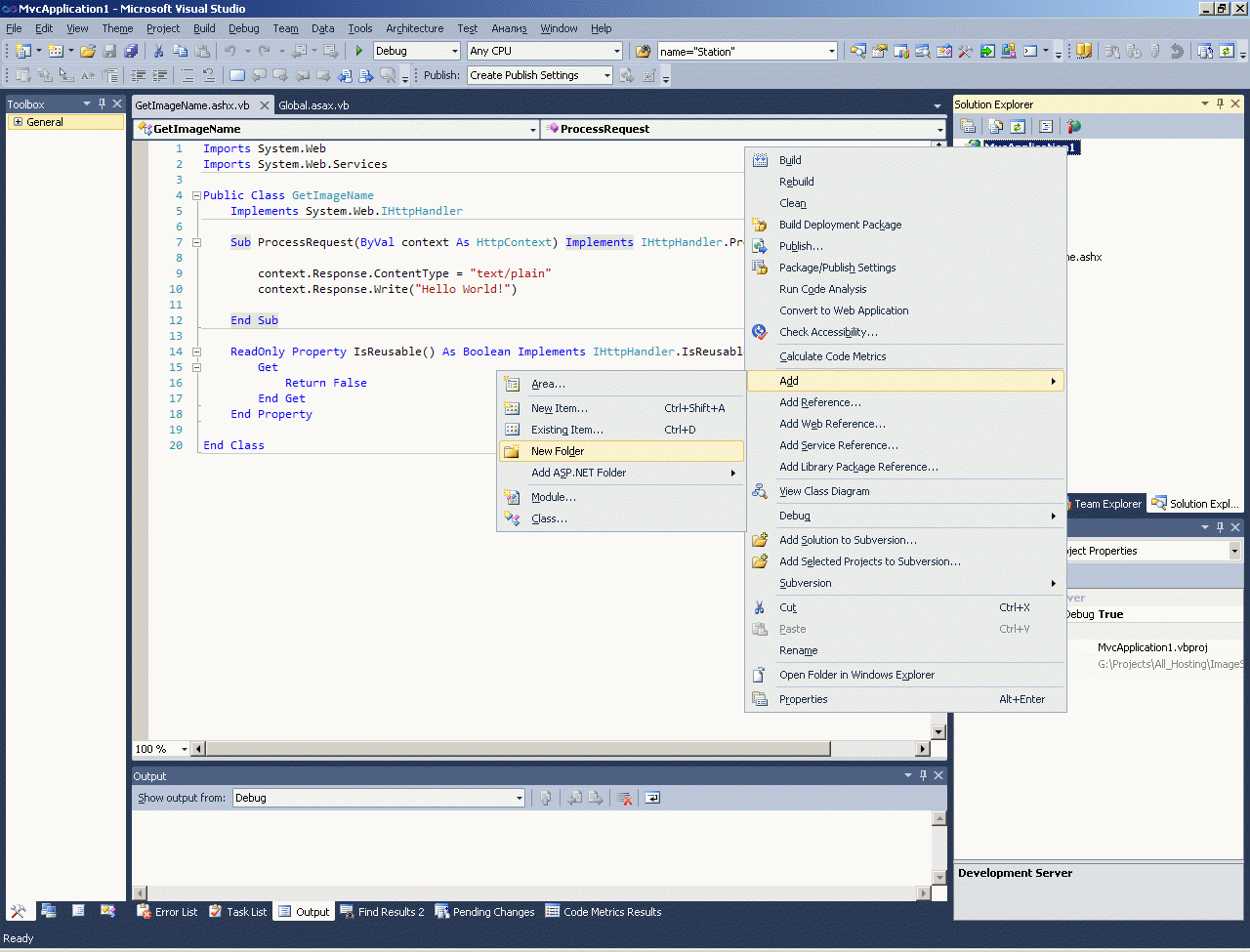This screenshot has height=952, width=1250.
Task: Click the Toolbox icon in standard toolbar
Action: tap(965, 51)
